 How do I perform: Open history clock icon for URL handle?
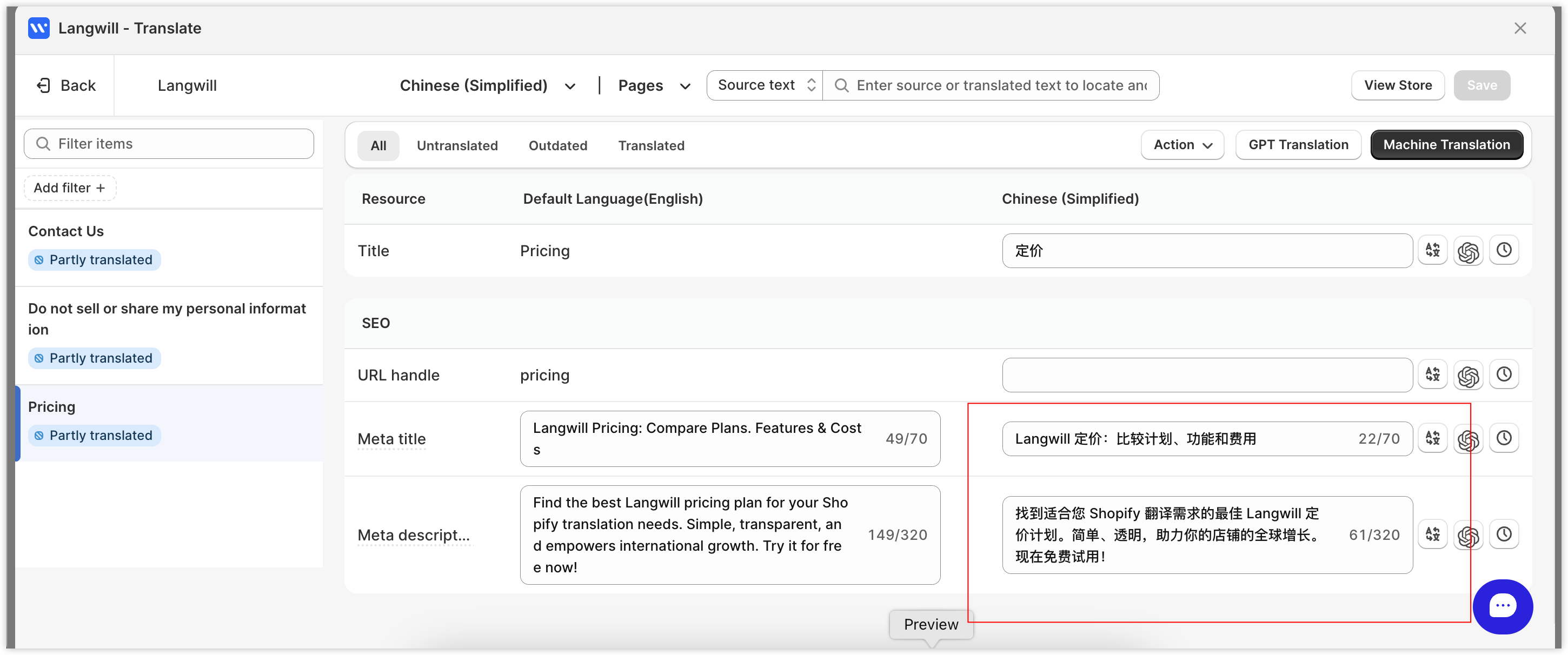pos(1504,374)
